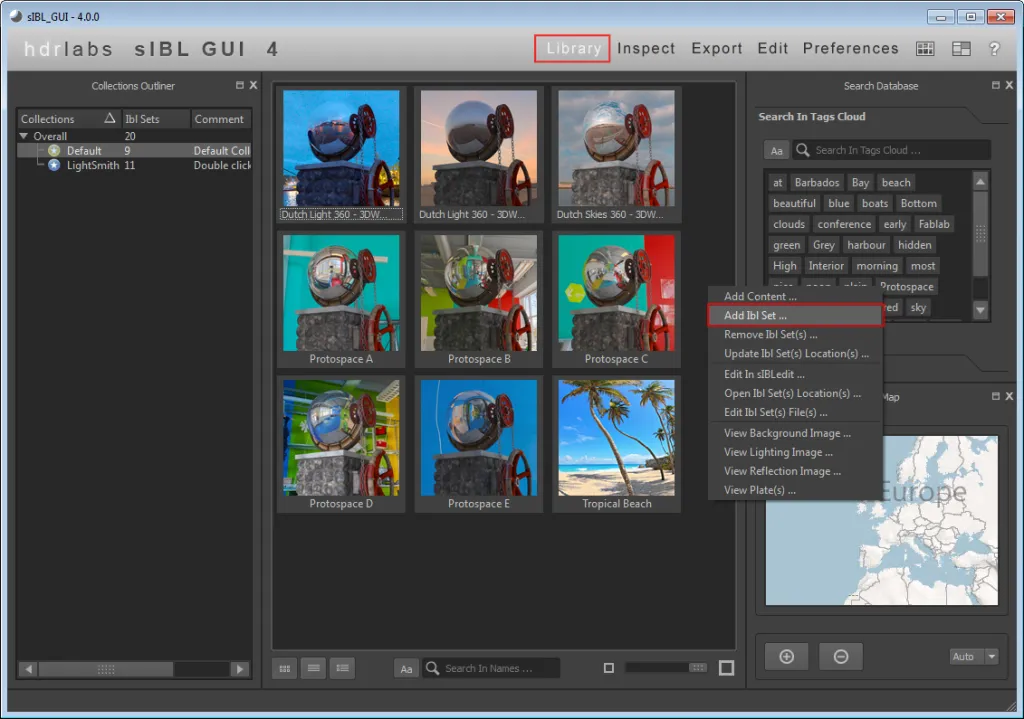Toggle case sensitivity in Tags Cloud search

click(x=776, y=150)
